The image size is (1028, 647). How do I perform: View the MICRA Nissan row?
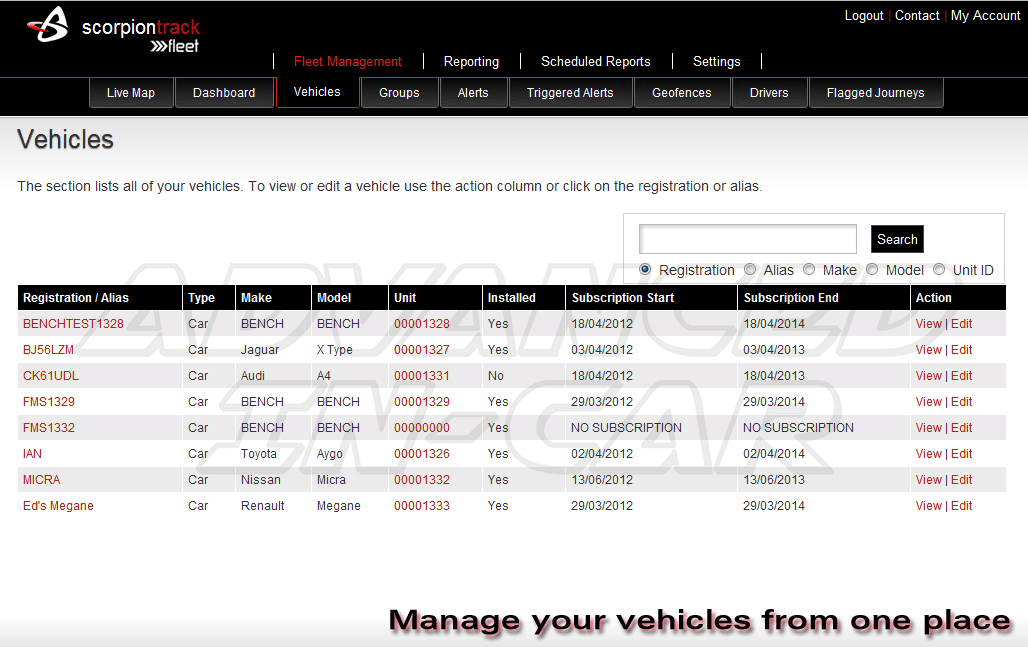pos(928,480)
